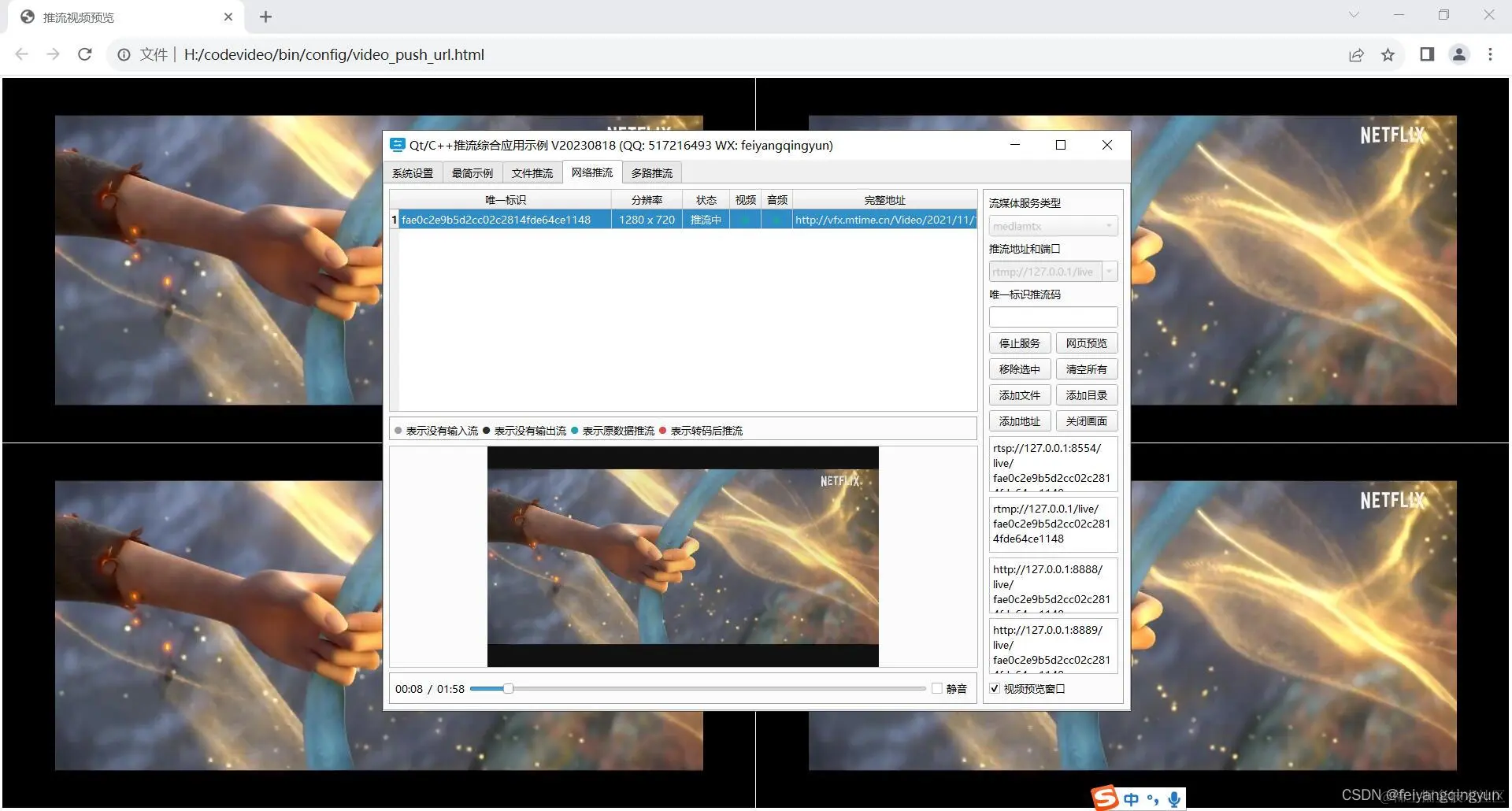Click Sogou voice input microphone

point(1173,799)
